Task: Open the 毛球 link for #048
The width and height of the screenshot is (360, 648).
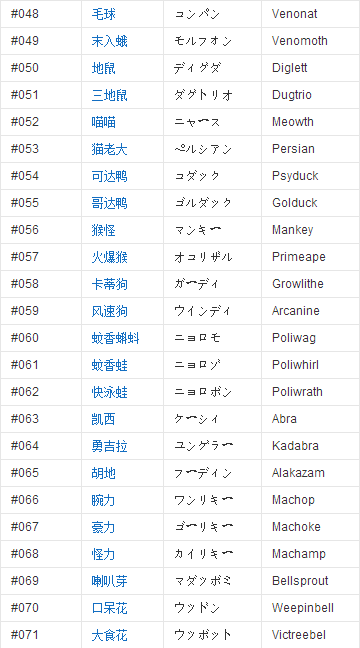Action: 103,14
